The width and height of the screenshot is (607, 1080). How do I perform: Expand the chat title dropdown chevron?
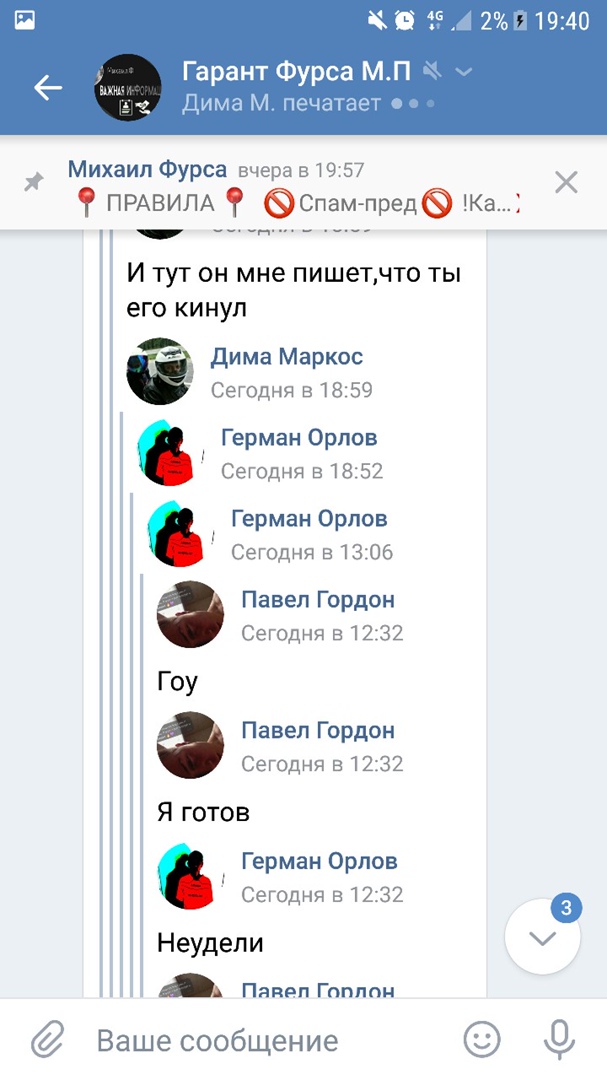pos(464,72)
